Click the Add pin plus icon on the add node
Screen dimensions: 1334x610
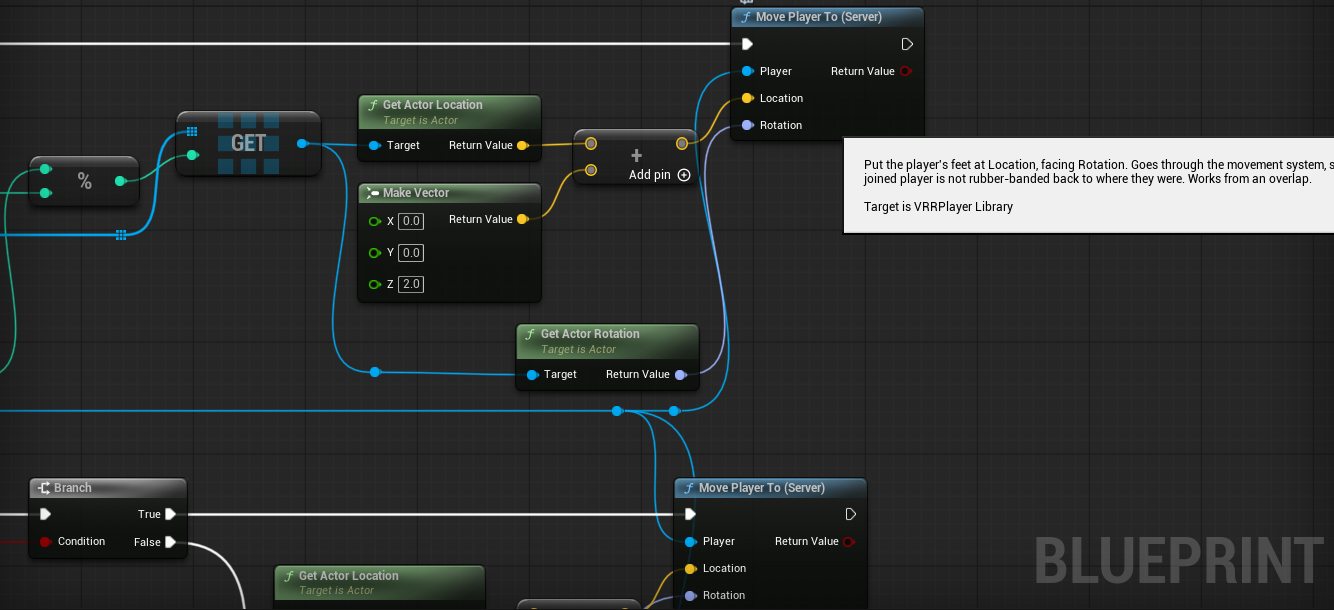(684, 174)
